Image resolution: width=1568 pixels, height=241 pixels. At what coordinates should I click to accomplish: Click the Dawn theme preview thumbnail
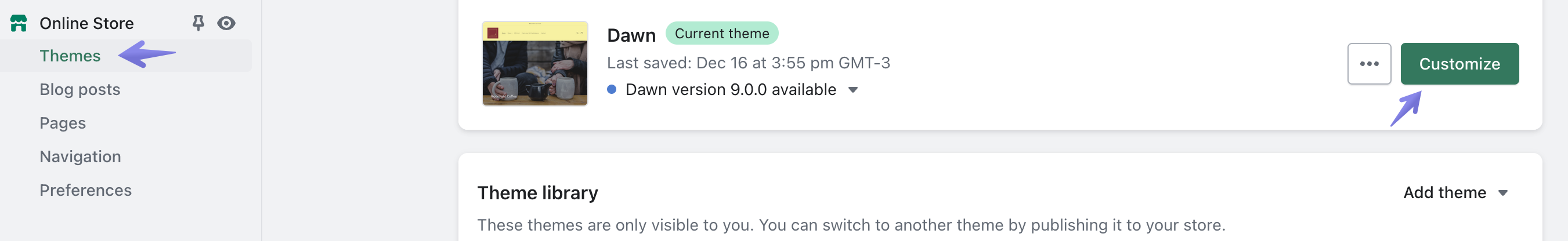click(534, 64)
